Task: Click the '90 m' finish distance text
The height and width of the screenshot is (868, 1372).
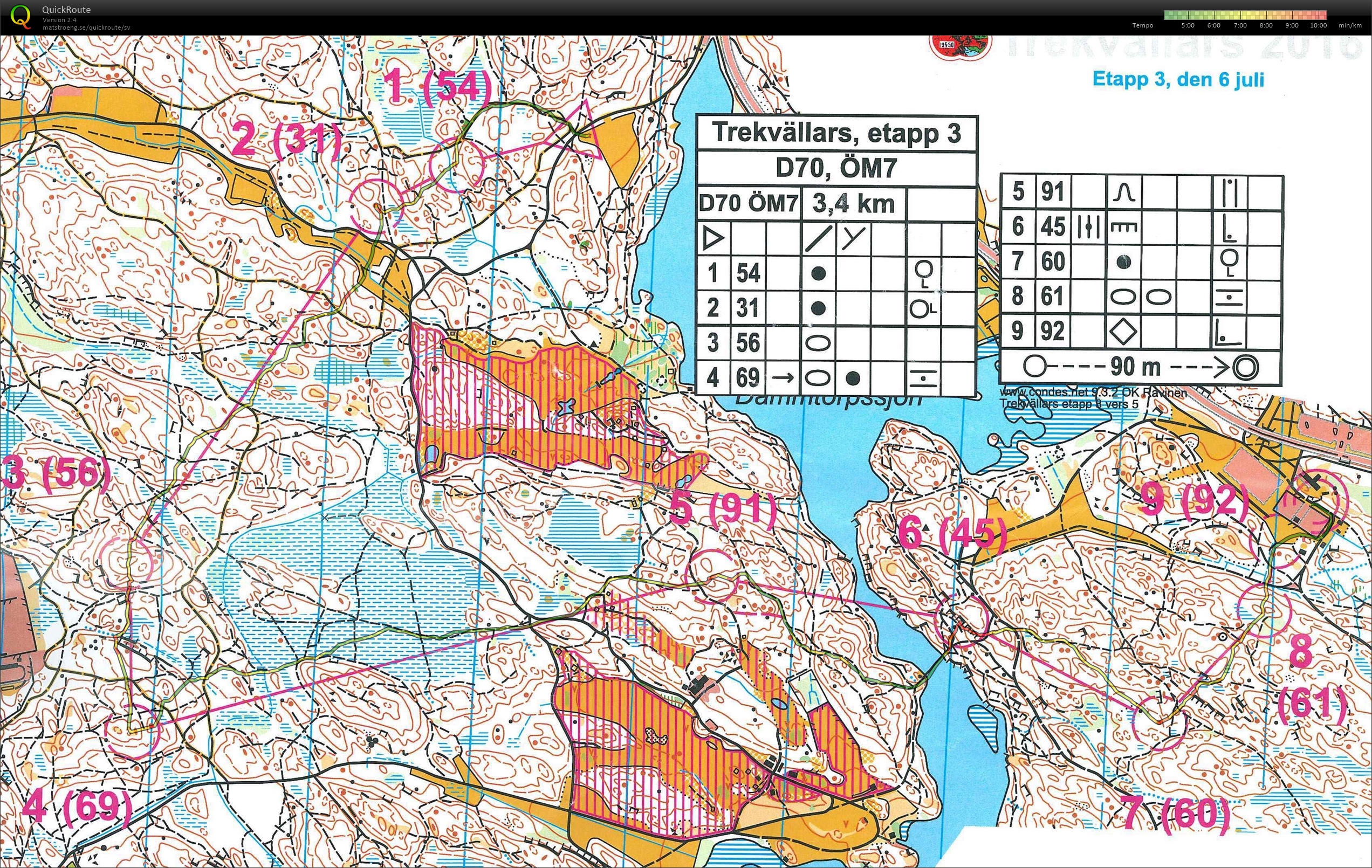Action: point(1136,367)
